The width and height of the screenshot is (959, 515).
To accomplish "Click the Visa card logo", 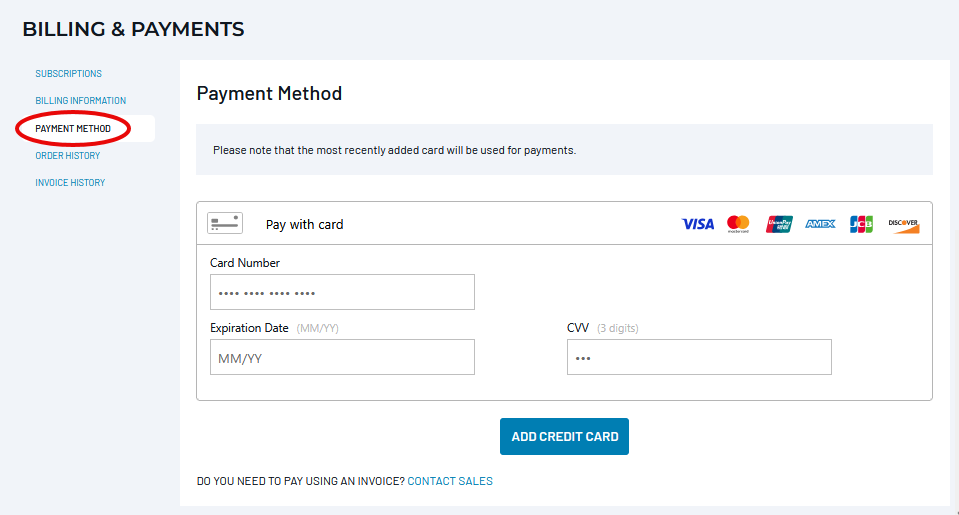I will 698,224.
